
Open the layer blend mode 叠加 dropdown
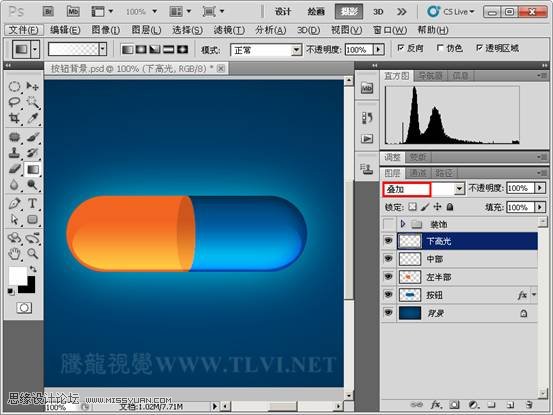click(423, 189)
